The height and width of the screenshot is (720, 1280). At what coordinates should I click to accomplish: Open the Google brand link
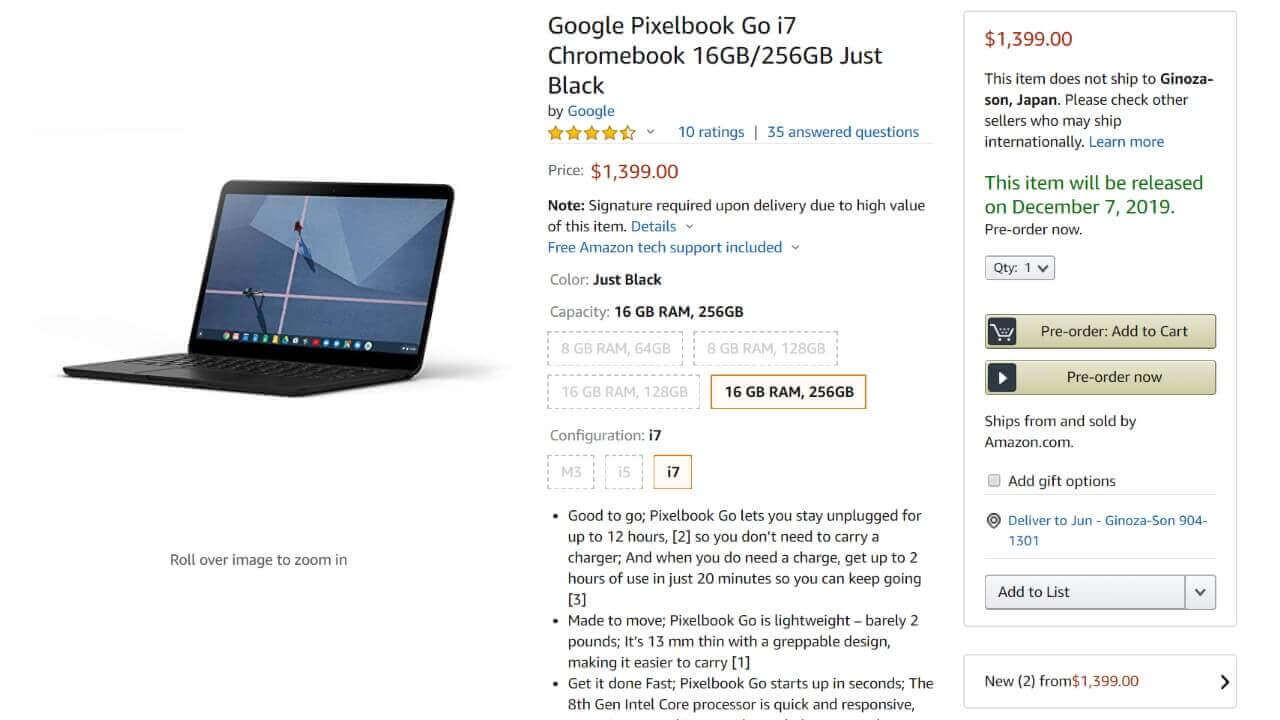(591, 111)
